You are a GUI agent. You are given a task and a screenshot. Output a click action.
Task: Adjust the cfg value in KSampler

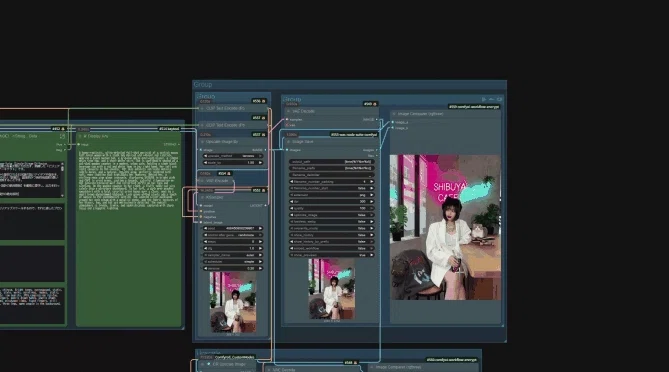click(x=233, y=248)
